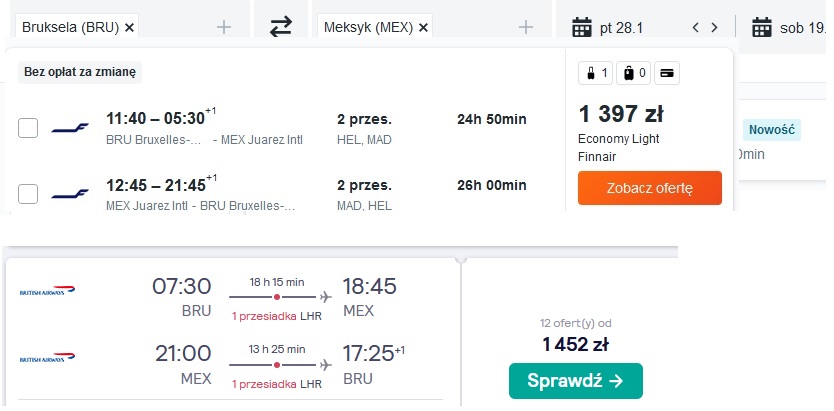Remove Bruksela (BRU) from origin field
Image resolution: width=834 pixels, height=411 pixels.
click(x=129, y=28)
